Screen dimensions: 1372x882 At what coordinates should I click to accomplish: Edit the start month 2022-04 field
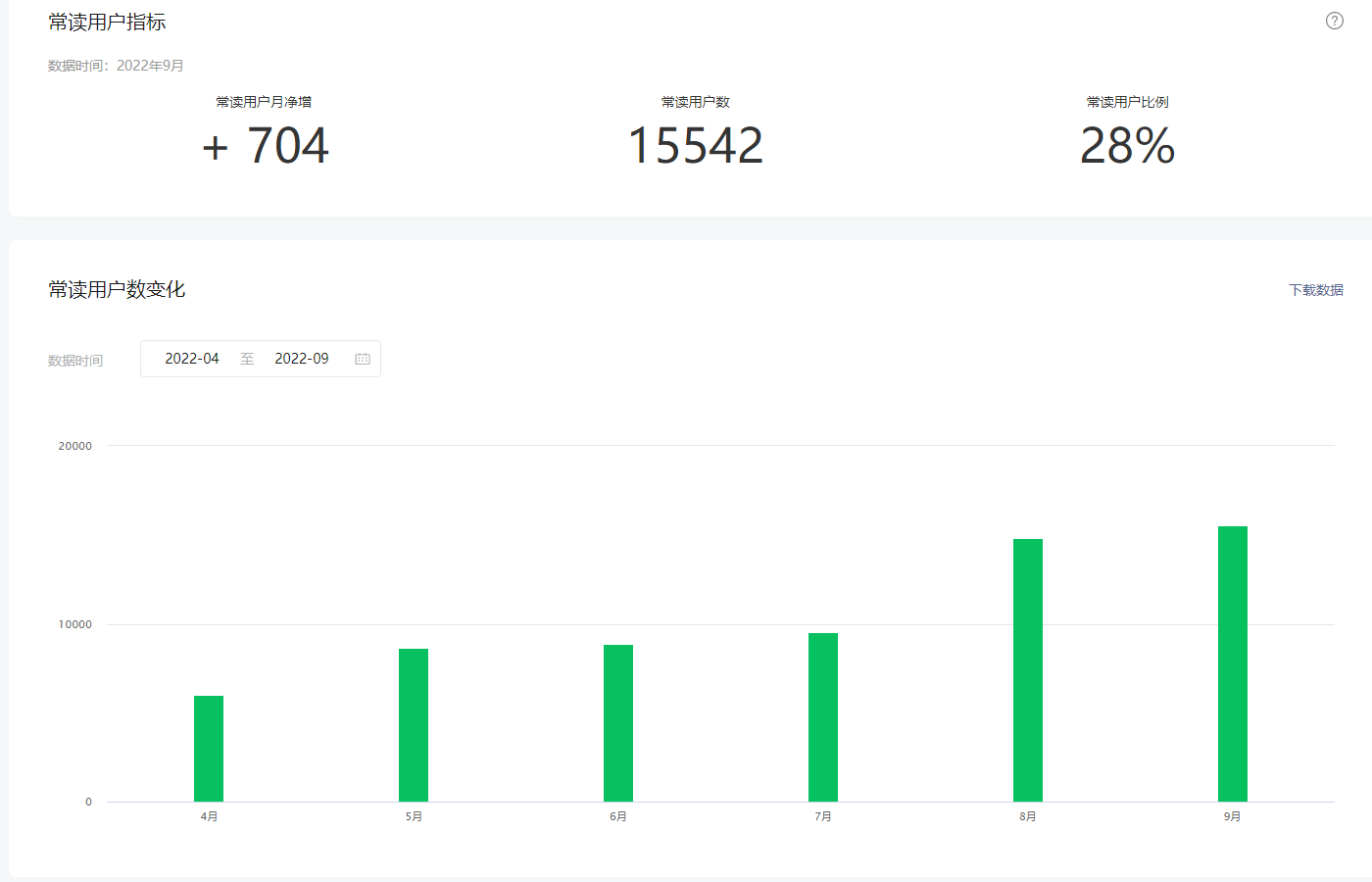pos(192,359)
